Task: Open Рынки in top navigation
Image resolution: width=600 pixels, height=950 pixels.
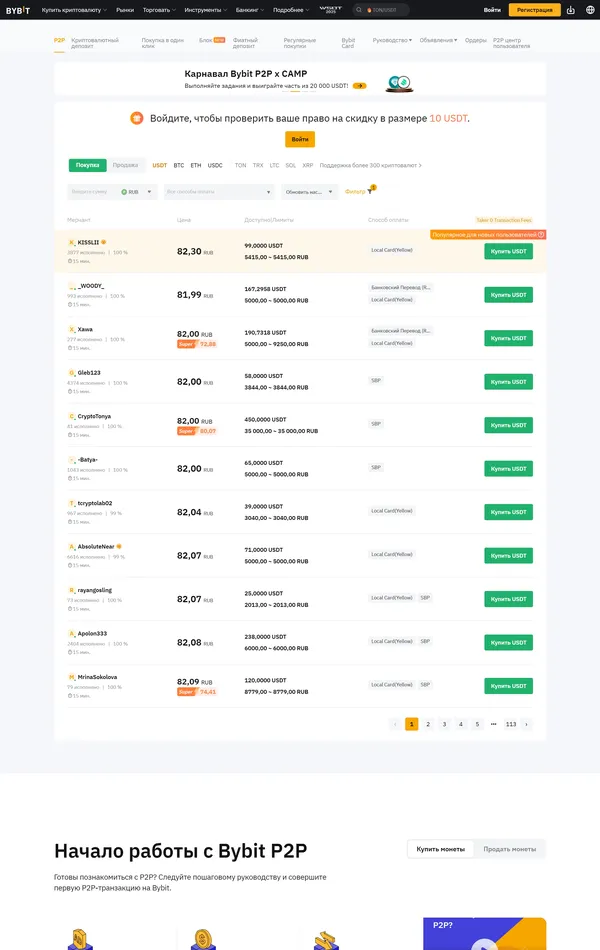Action: (125, 10)
